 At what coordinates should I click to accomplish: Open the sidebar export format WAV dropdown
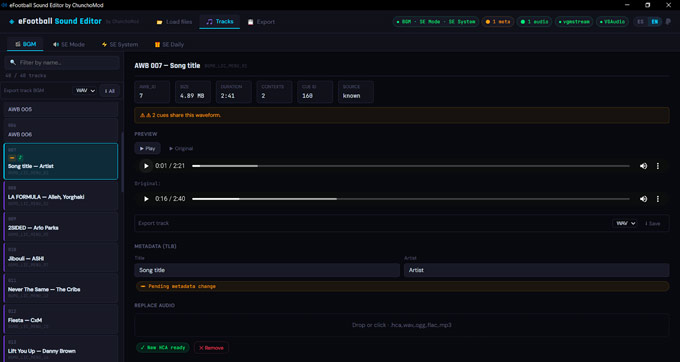[x=85, y=91]
